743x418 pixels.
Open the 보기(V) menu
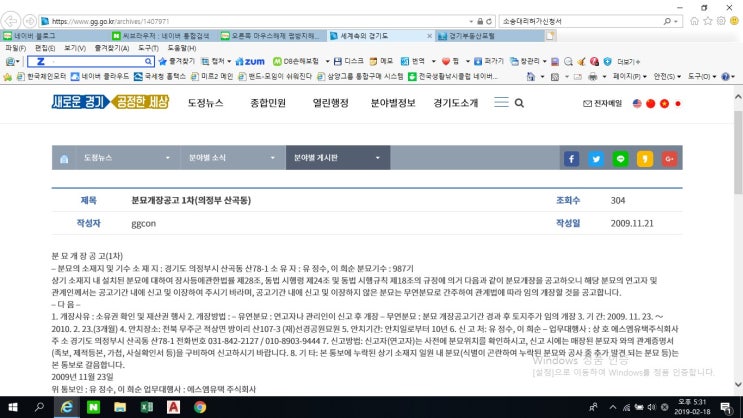(75, 48)
